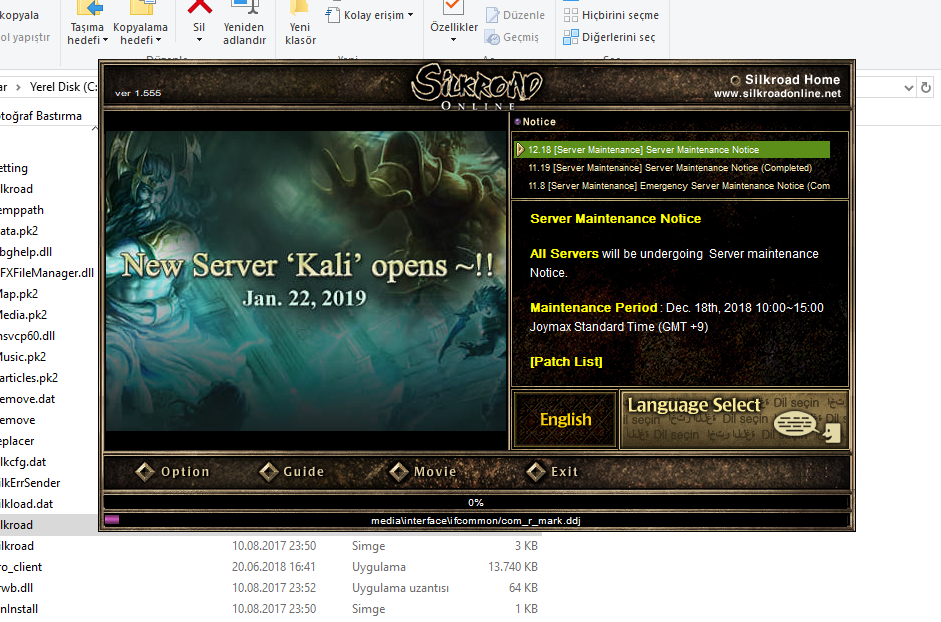Click the '10.08.2017 23:52' date cell
This screenshot has width=941, height=622.
[274, 588]
